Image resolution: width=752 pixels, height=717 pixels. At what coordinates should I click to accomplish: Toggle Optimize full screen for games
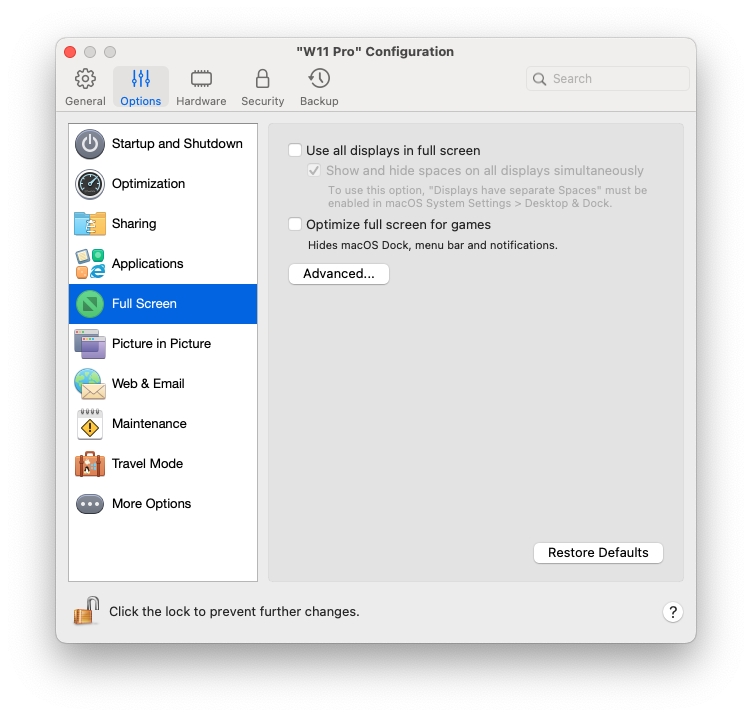(x=295, y=225)
